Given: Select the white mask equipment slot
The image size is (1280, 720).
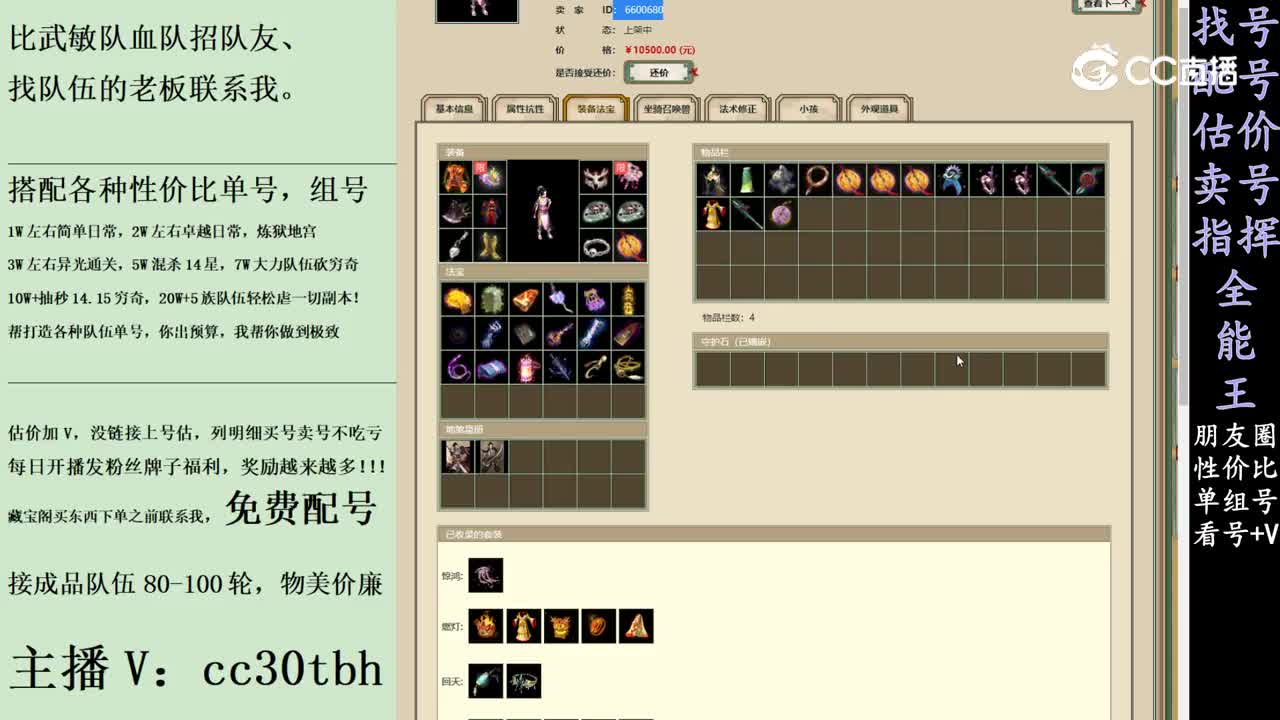Looking at the screenshot, I should pos(596,178).
